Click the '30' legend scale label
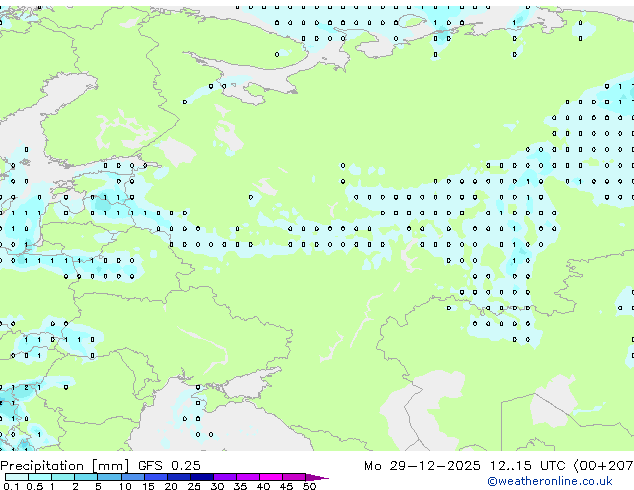The width and height of the screenshot is (634, 490). click(x=217, y=486)
